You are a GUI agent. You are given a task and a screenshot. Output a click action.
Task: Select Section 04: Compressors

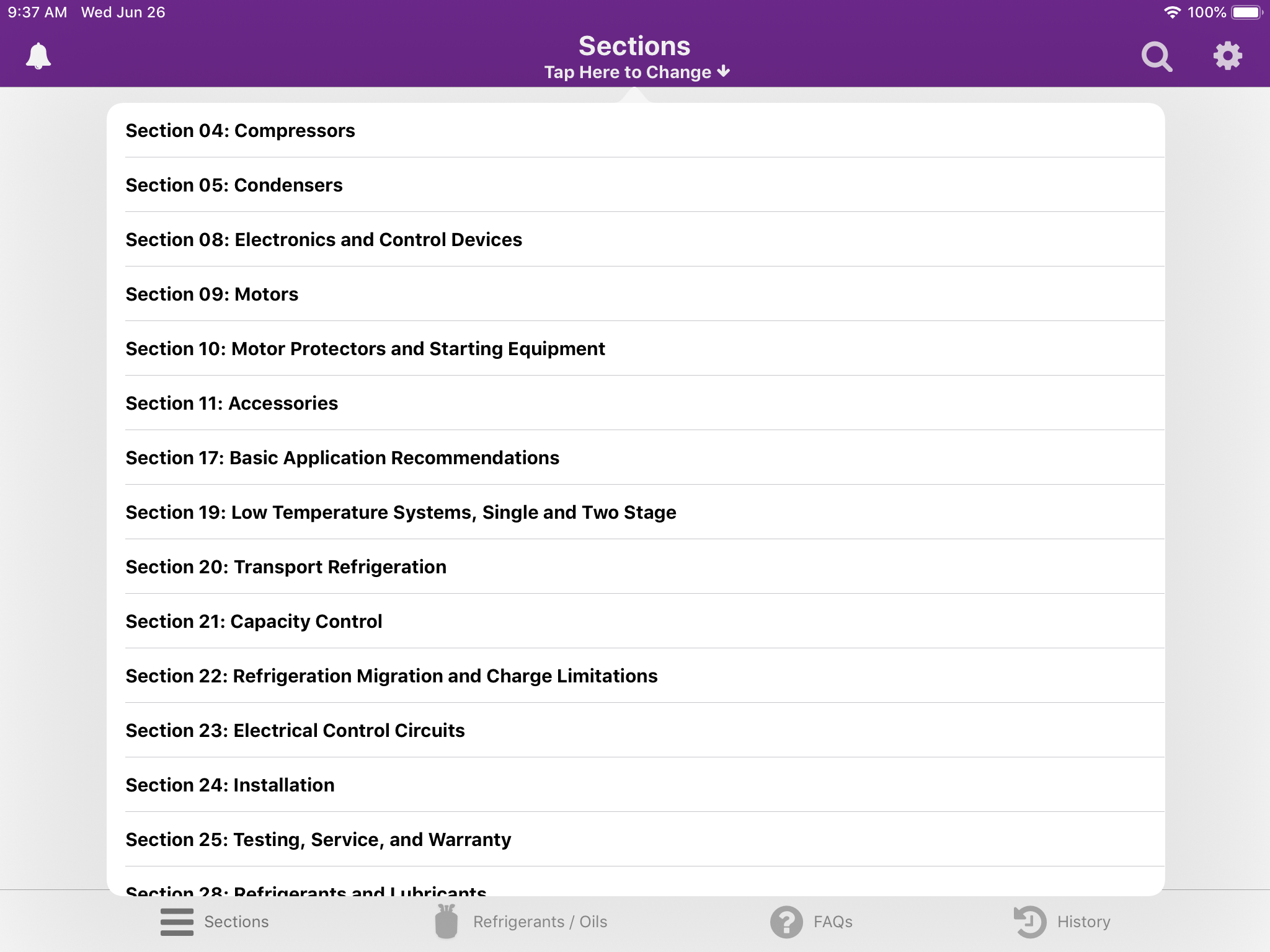point(241,130)
